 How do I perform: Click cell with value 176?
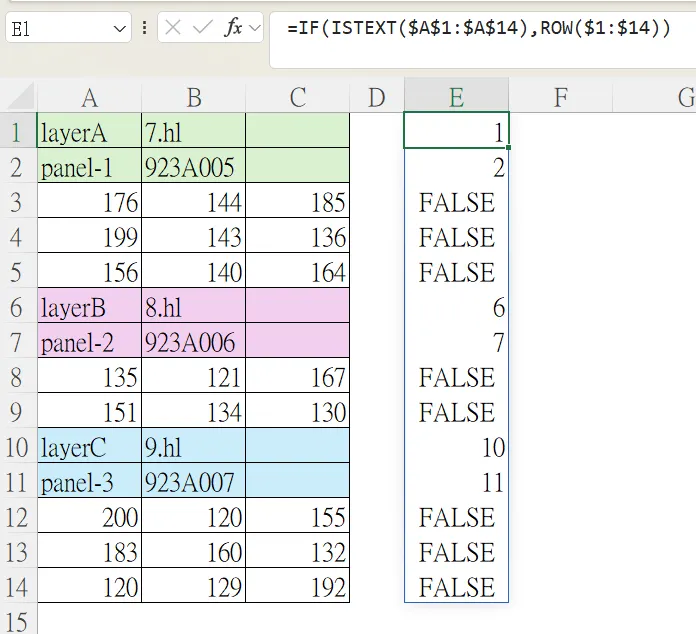point(89,201)
